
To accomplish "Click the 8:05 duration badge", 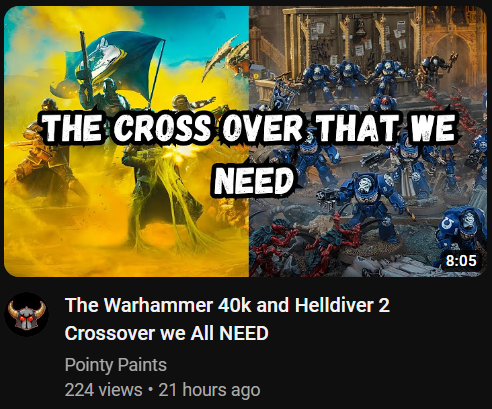I will pyautogui.click(x=461, y=260).
